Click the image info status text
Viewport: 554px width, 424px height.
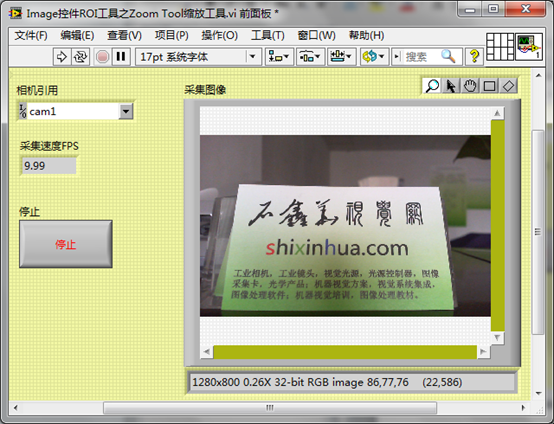(x=327, y=382)
